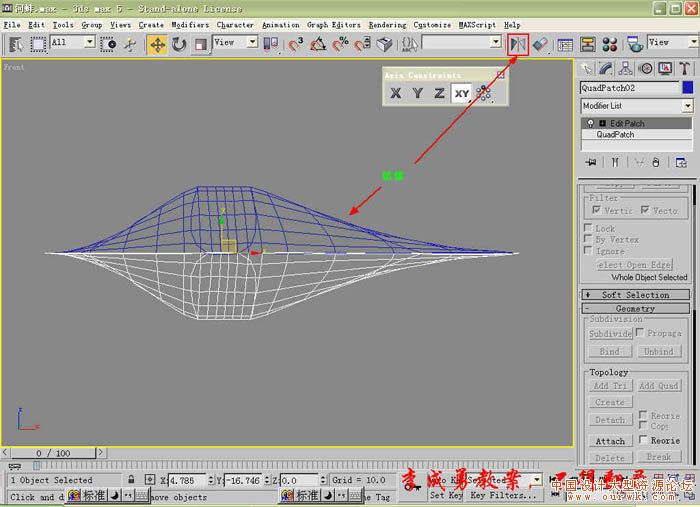The height and width of the screenshot is (507, 700).
Task: Restrict movement to X axis
Action: click(x=396, y=93)
